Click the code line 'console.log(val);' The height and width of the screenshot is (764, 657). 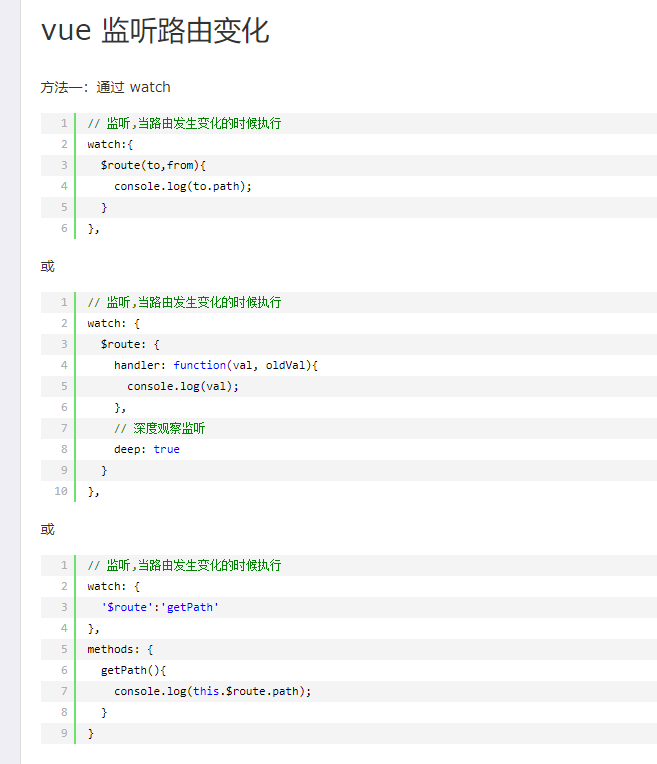(183, 386)
